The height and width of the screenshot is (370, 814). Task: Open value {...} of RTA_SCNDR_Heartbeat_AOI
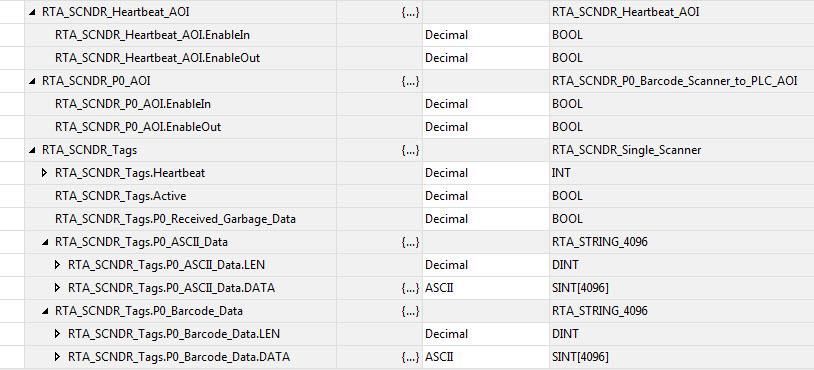point(410,12)
